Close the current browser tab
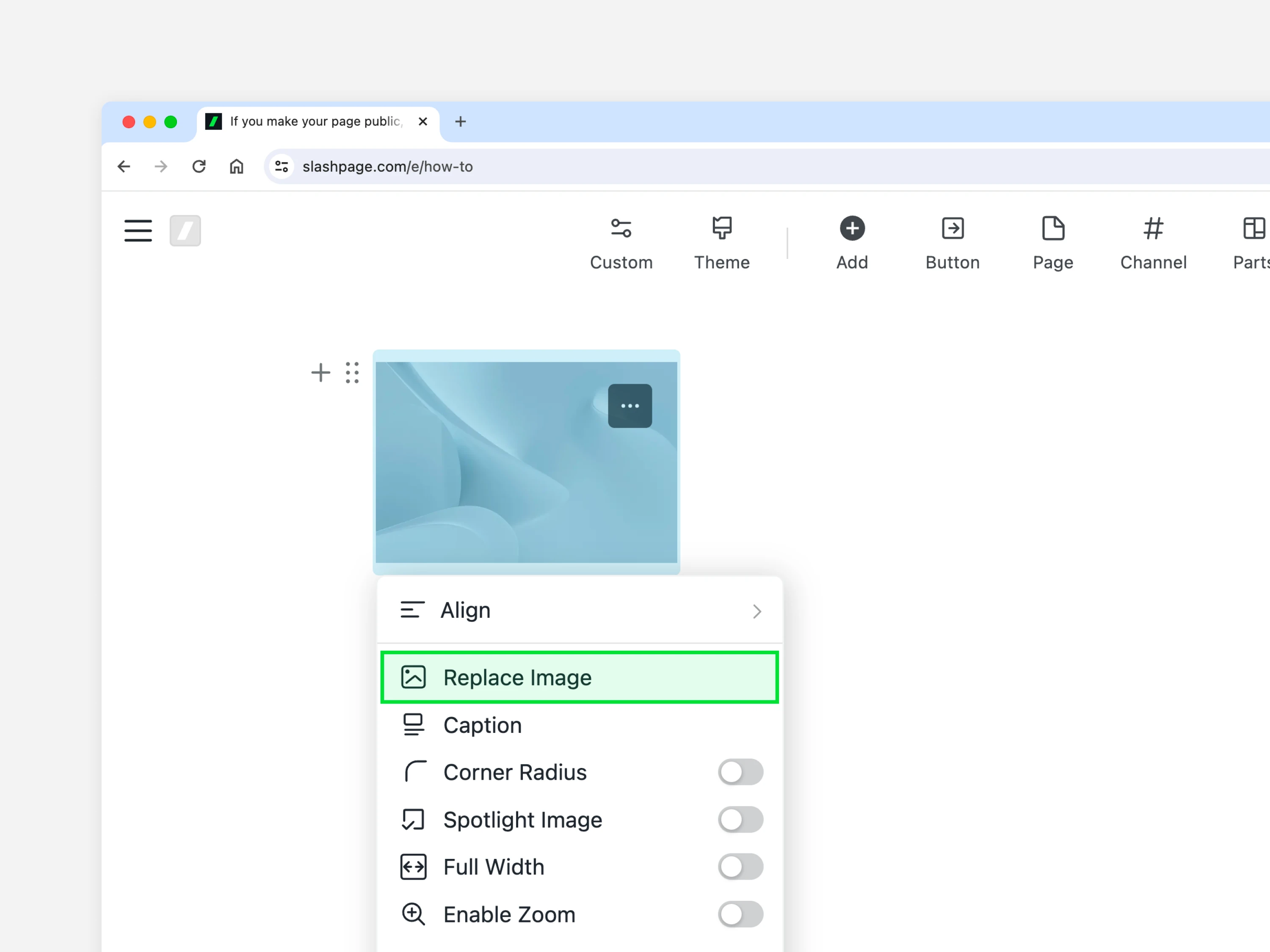The width and height of the screenshot is (1270, 952). point(422,122)
